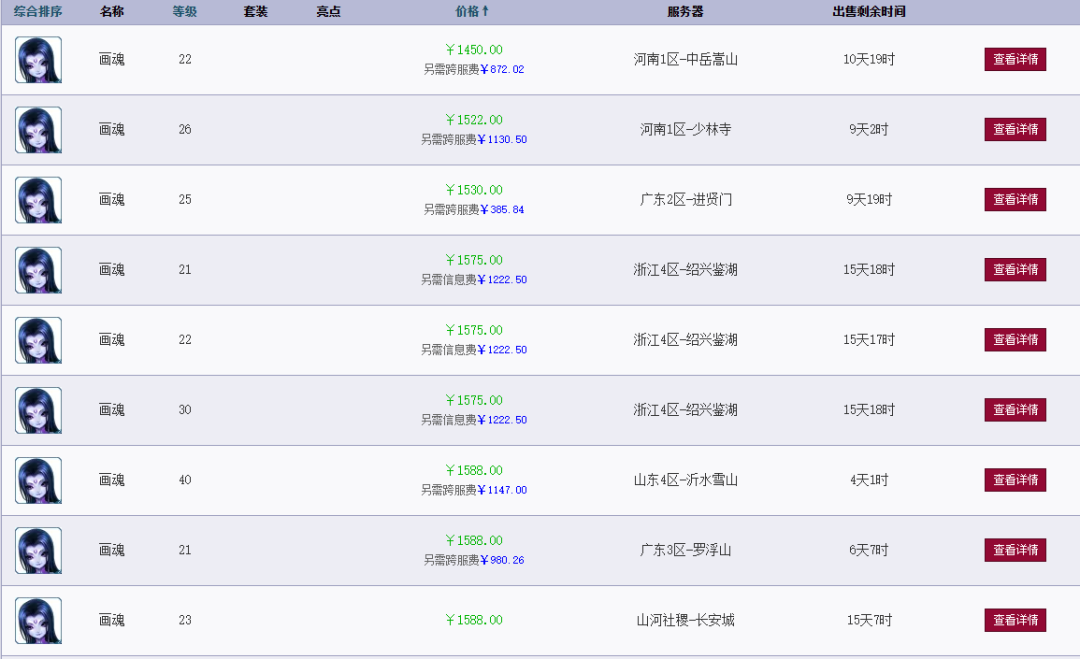View details of 沂水雪山 listing

1015,480
